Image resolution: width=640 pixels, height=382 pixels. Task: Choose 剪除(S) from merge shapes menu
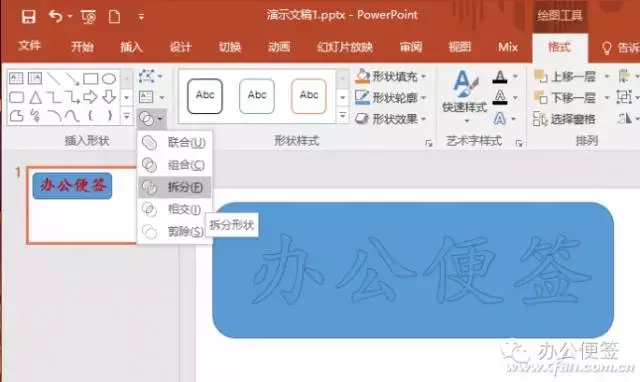point(175,231)
